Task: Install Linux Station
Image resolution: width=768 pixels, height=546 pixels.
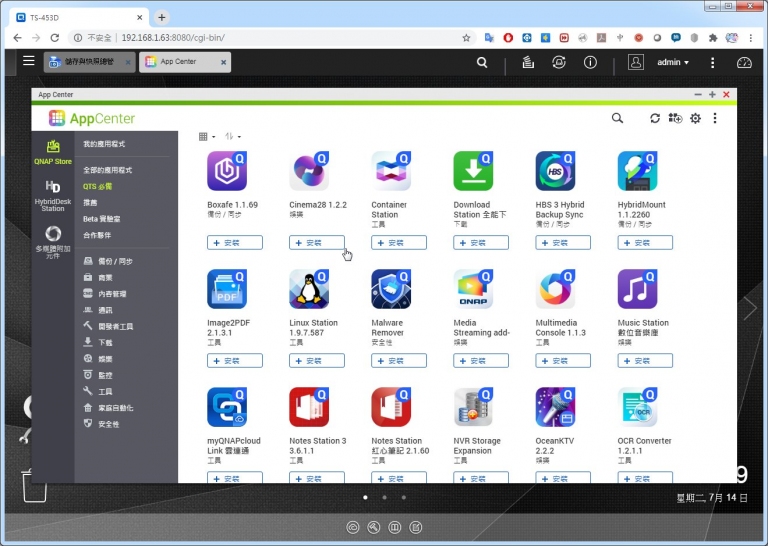Action: [317, 361]
